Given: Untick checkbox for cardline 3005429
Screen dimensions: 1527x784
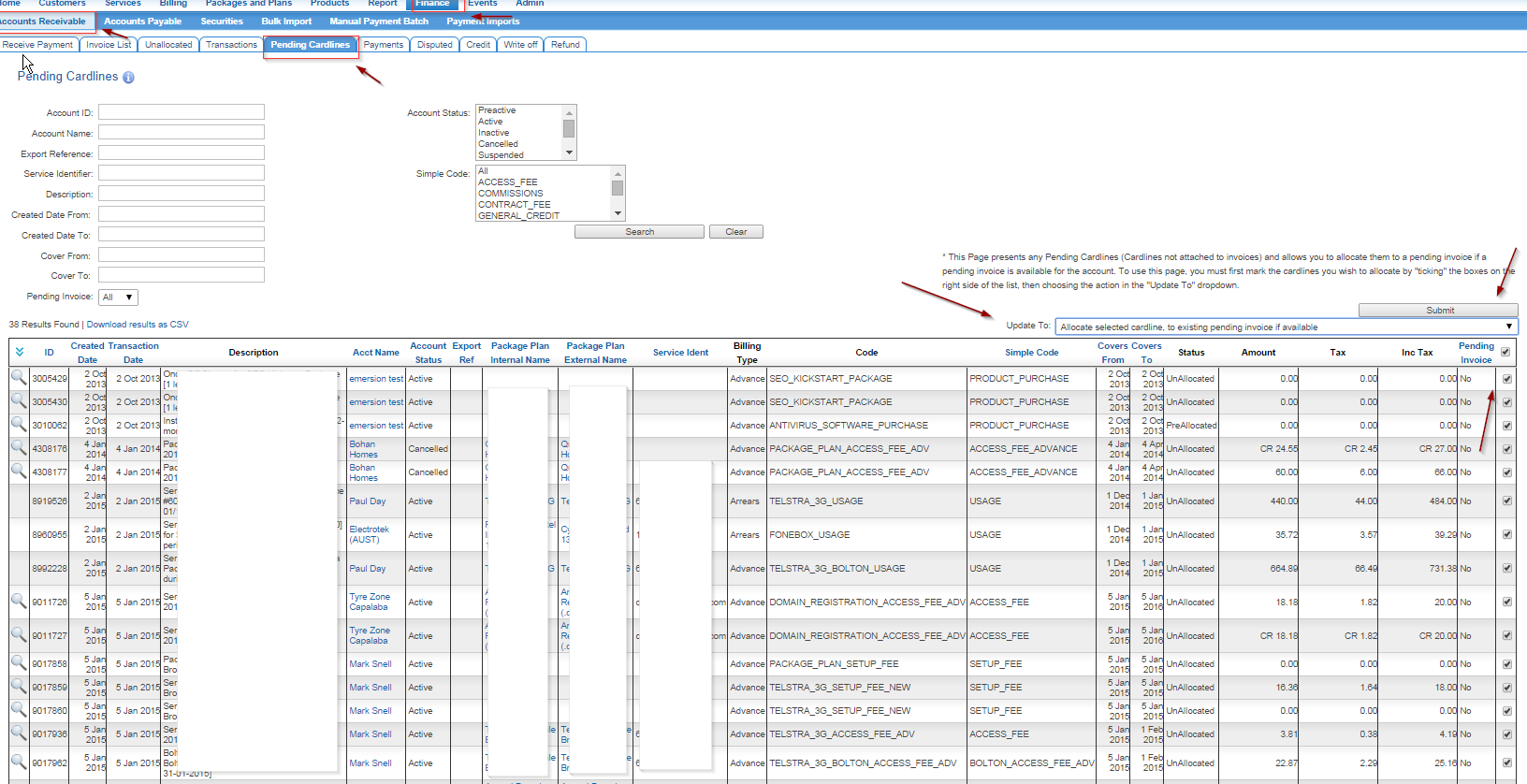Looking at the screenshot, I should coord(1507,379).
